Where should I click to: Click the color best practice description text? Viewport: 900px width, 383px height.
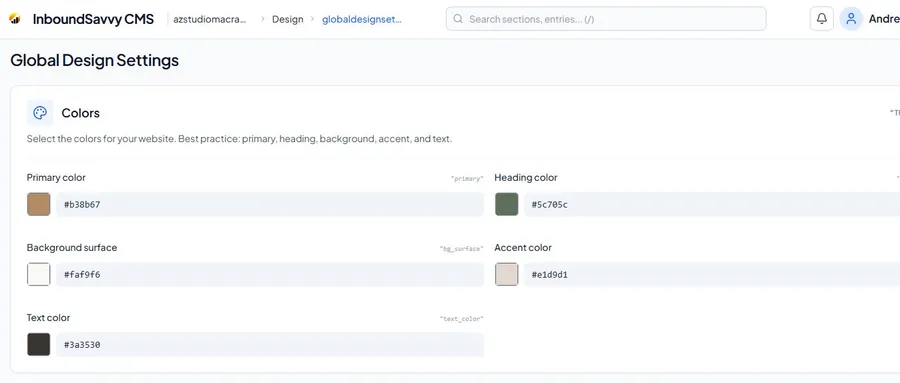coord(239,139)
